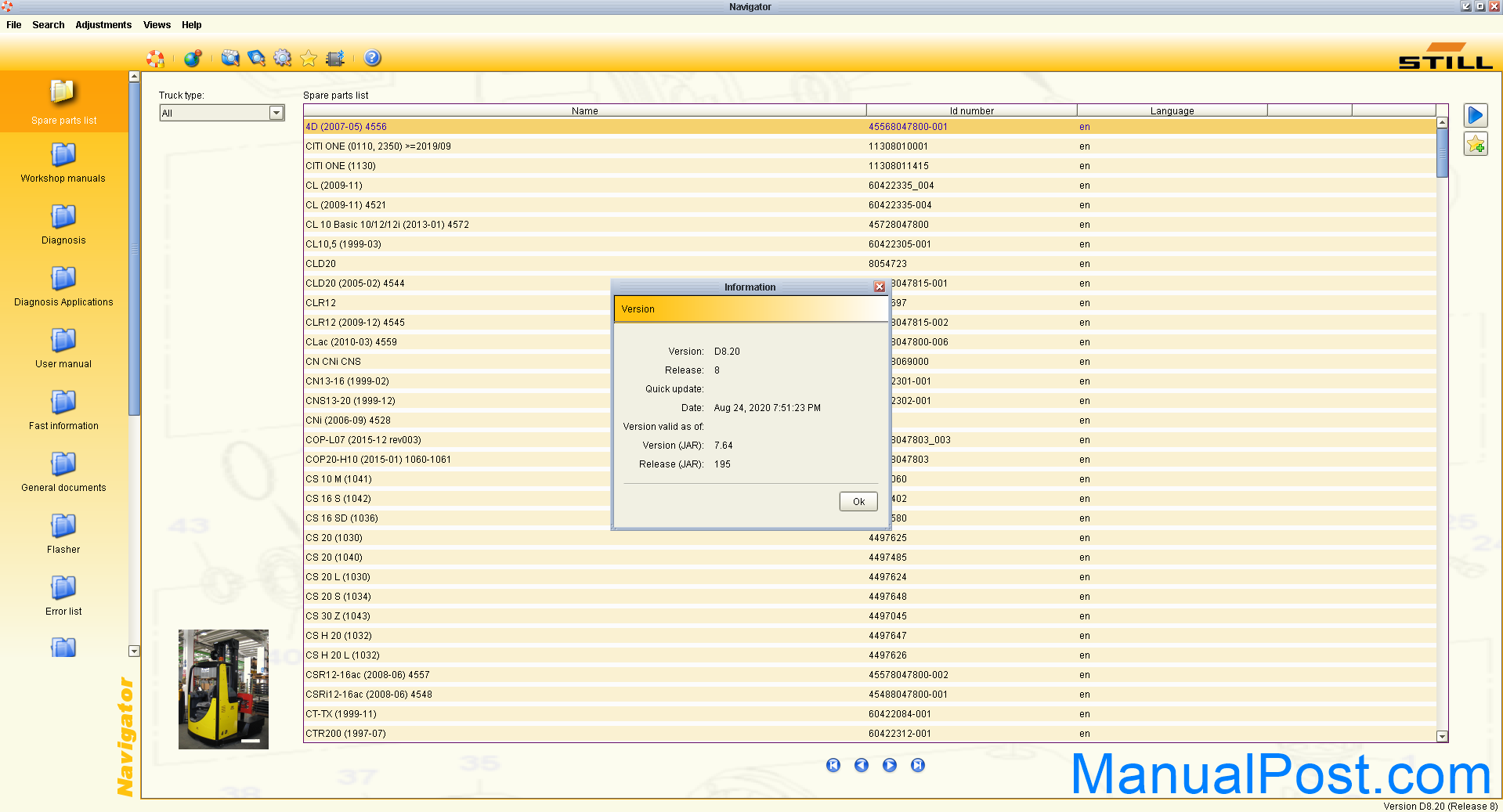
Task: Go to the next page of results
Action: click(x=890, y=765)
